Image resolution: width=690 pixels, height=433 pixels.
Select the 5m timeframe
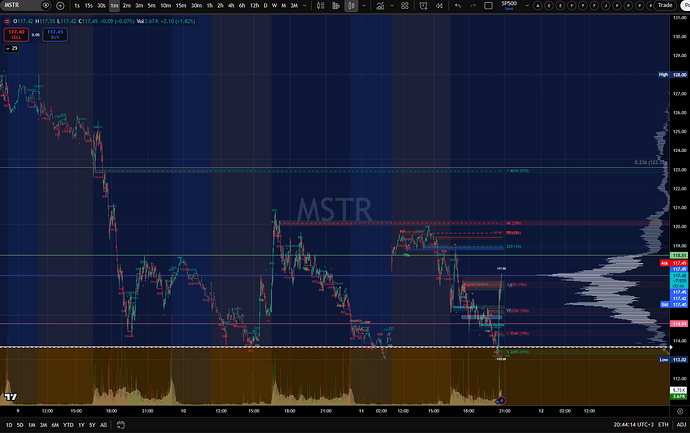pyautogui.click(x=152, y=6)
